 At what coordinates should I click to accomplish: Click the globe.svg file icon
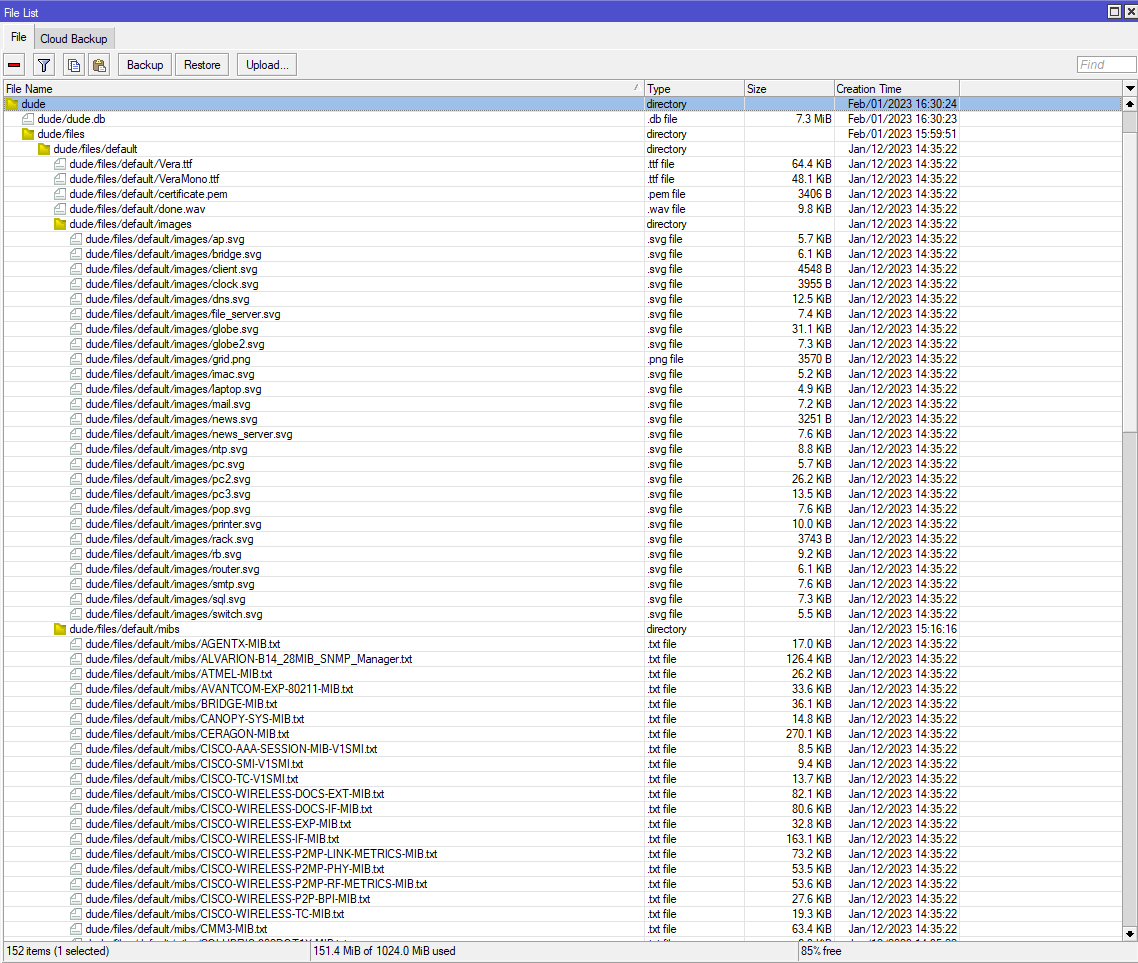[76, 329]
